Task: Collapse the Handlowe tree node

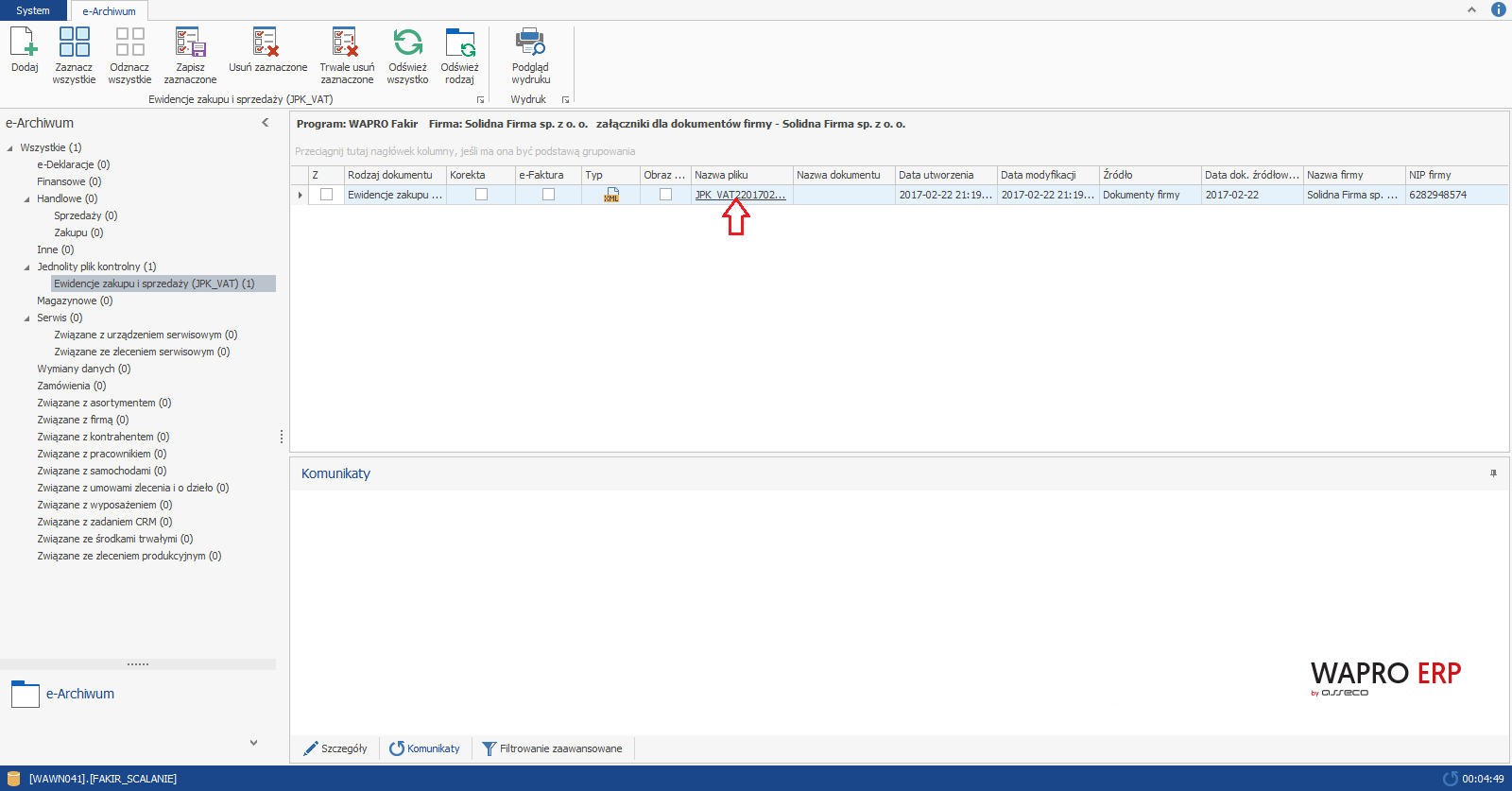Action: (27, 199)
